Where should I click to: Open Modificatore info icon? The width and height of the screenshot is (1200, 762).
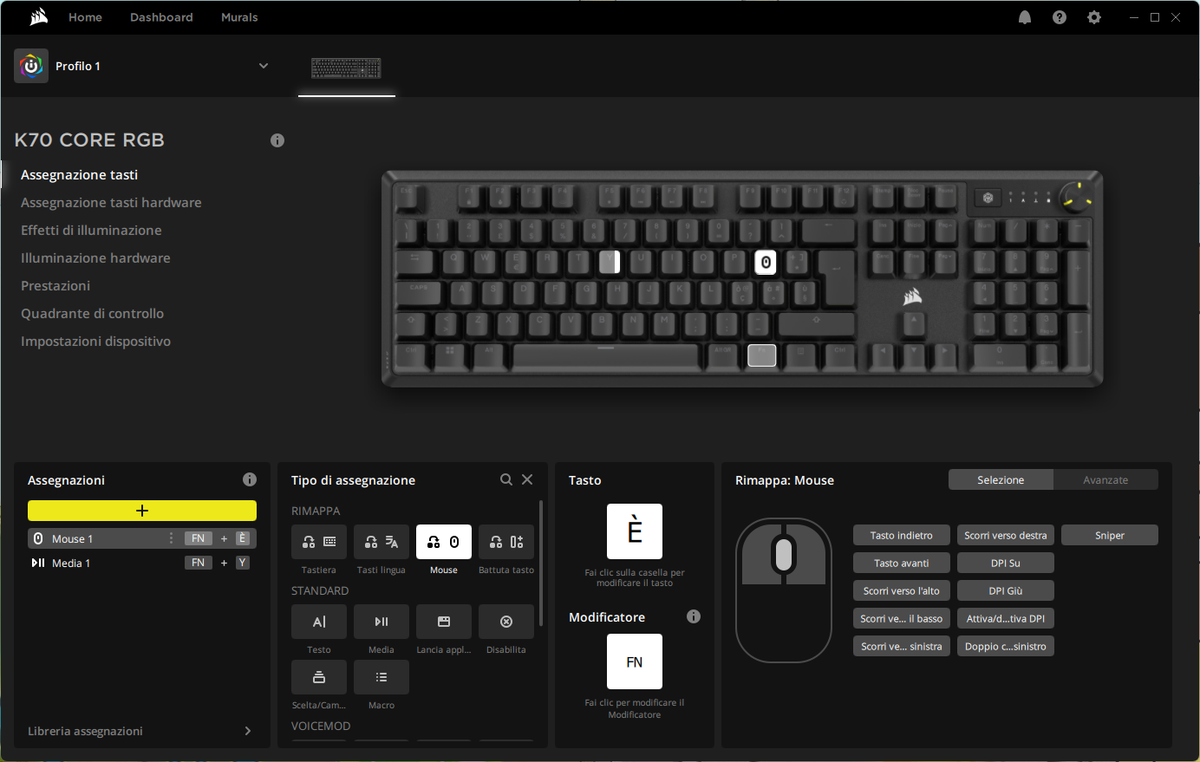click(x=694, y=617)
